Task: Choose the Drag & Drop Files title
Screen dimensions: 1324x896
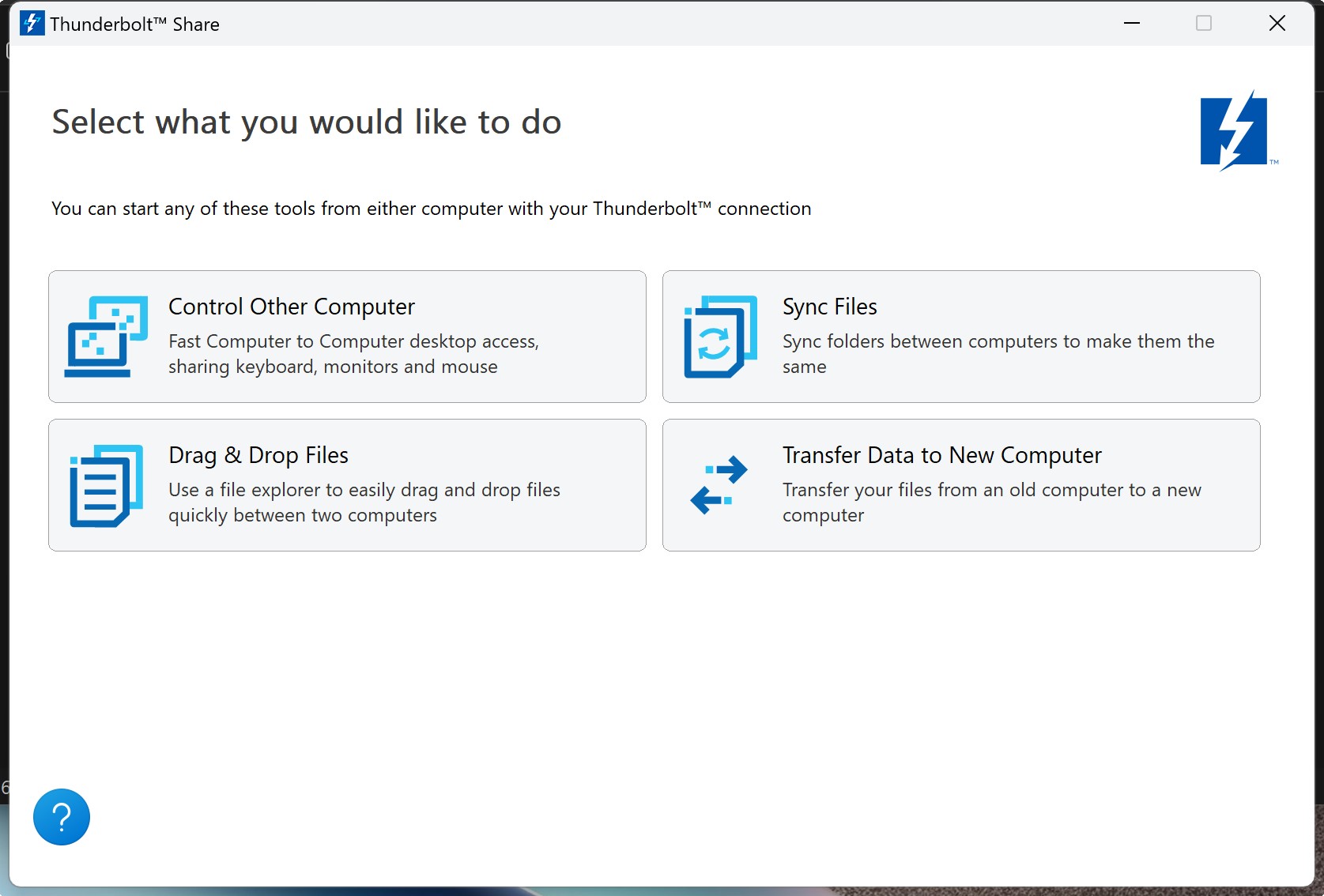Action: pyautogui.click(x=258, y=455)
